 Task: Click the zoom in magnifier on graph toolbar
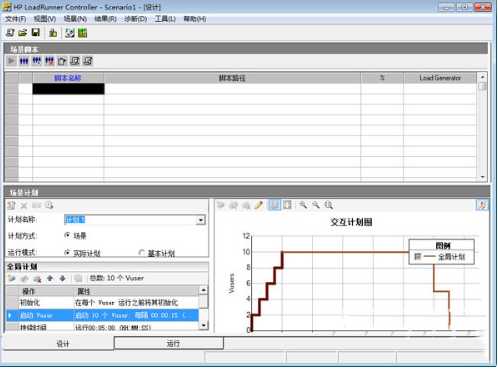303,205
